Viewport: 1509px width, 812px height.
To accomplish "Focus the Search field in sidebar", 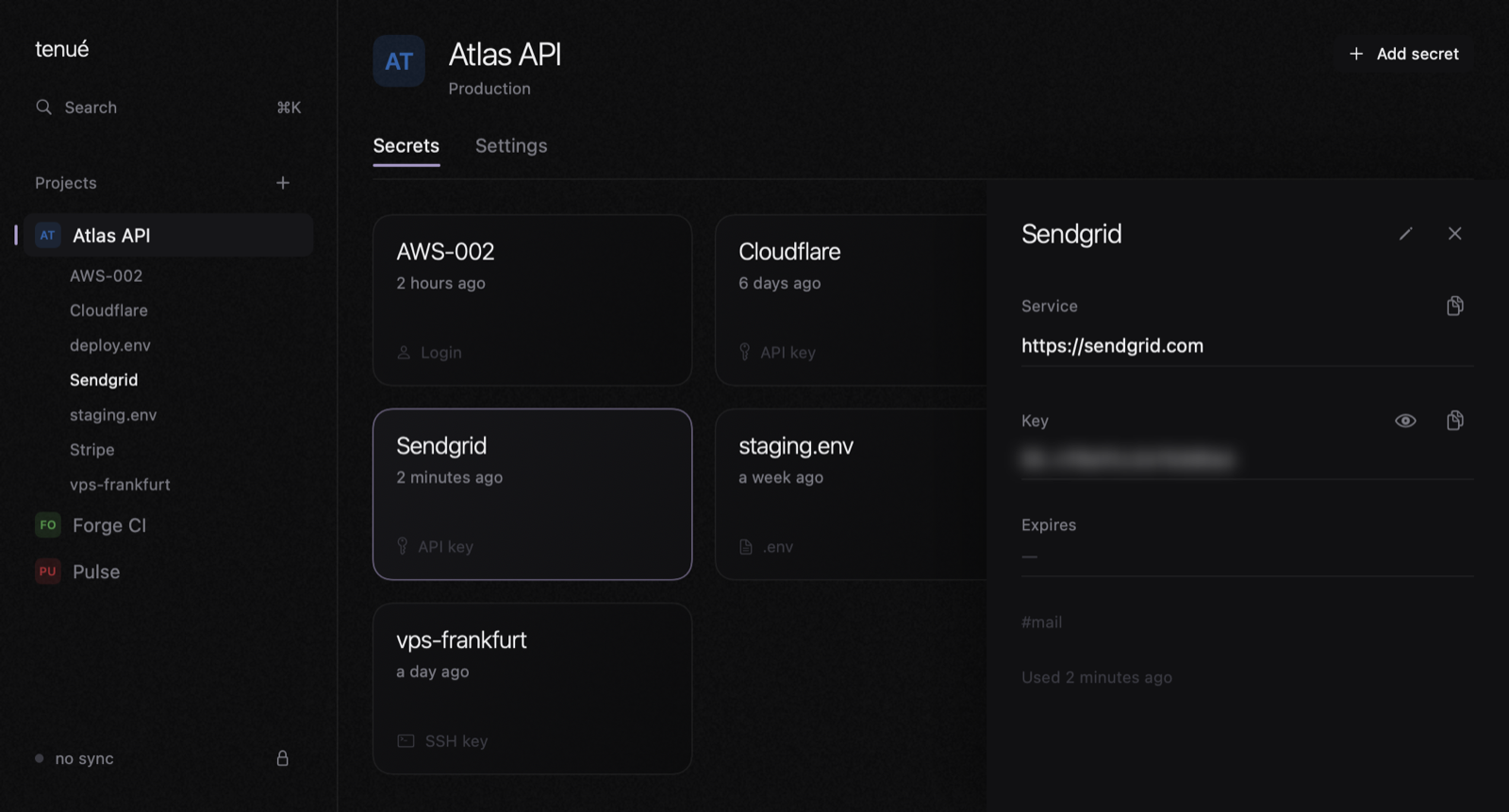I will pos(169,108).
